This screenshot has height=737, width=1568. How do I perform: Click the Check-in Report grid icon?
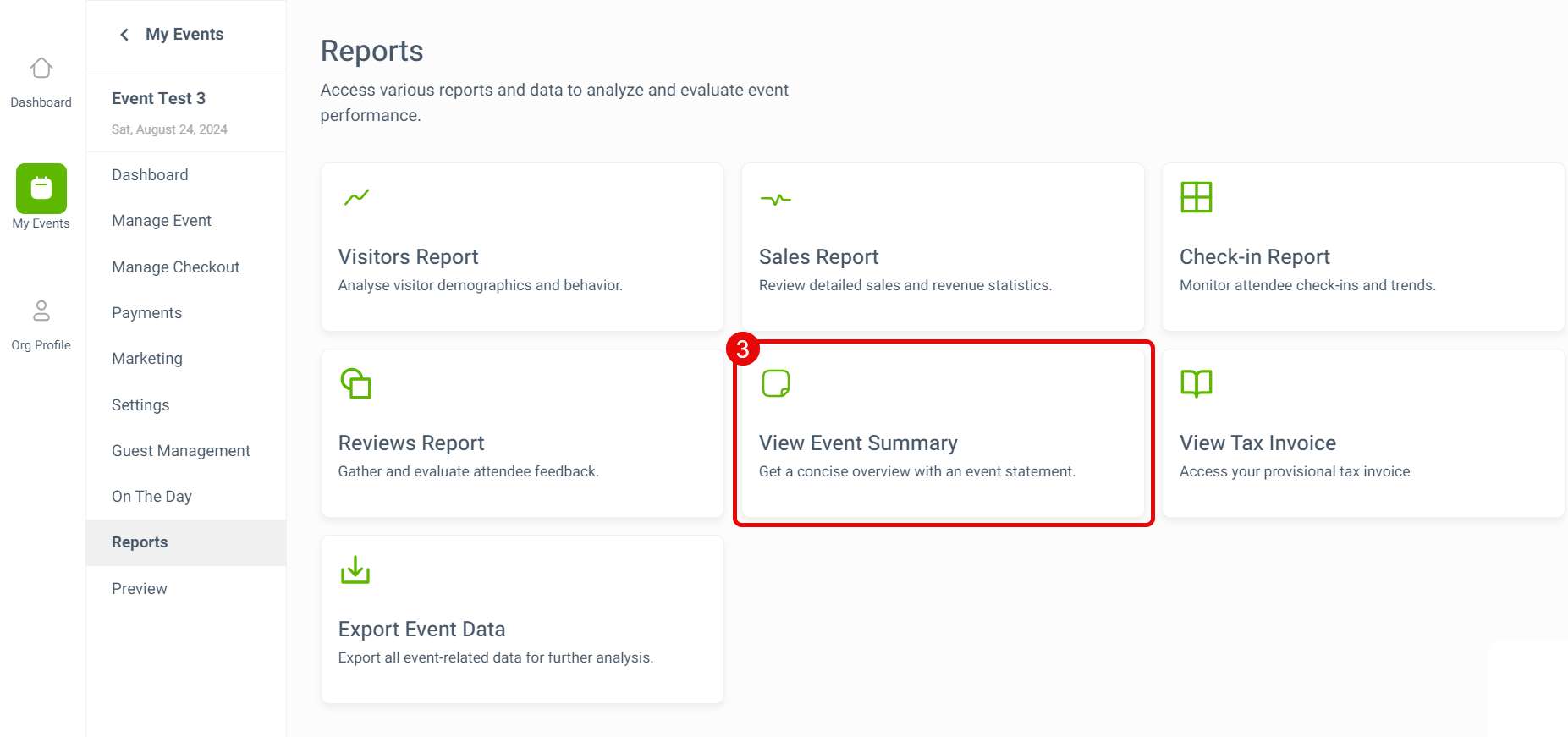(x=1196, y=197)
